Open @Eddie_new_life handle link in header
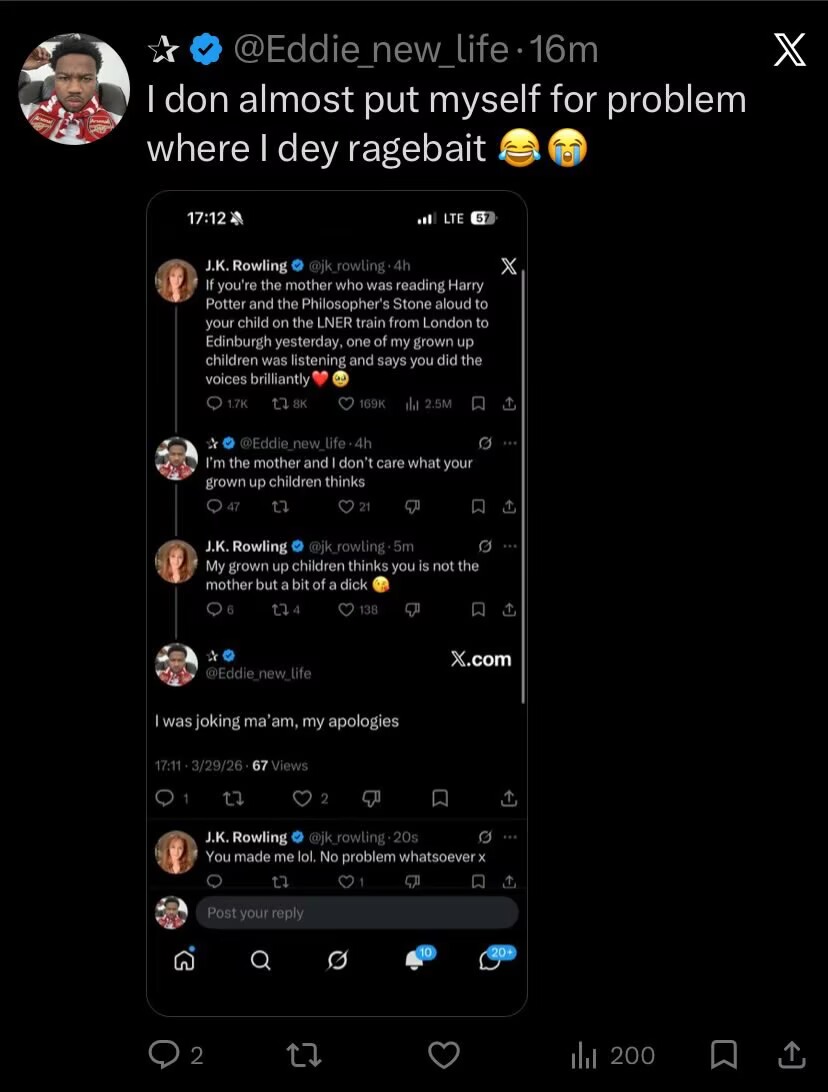Screen dimensions: 828x1092 click(370, 49)
